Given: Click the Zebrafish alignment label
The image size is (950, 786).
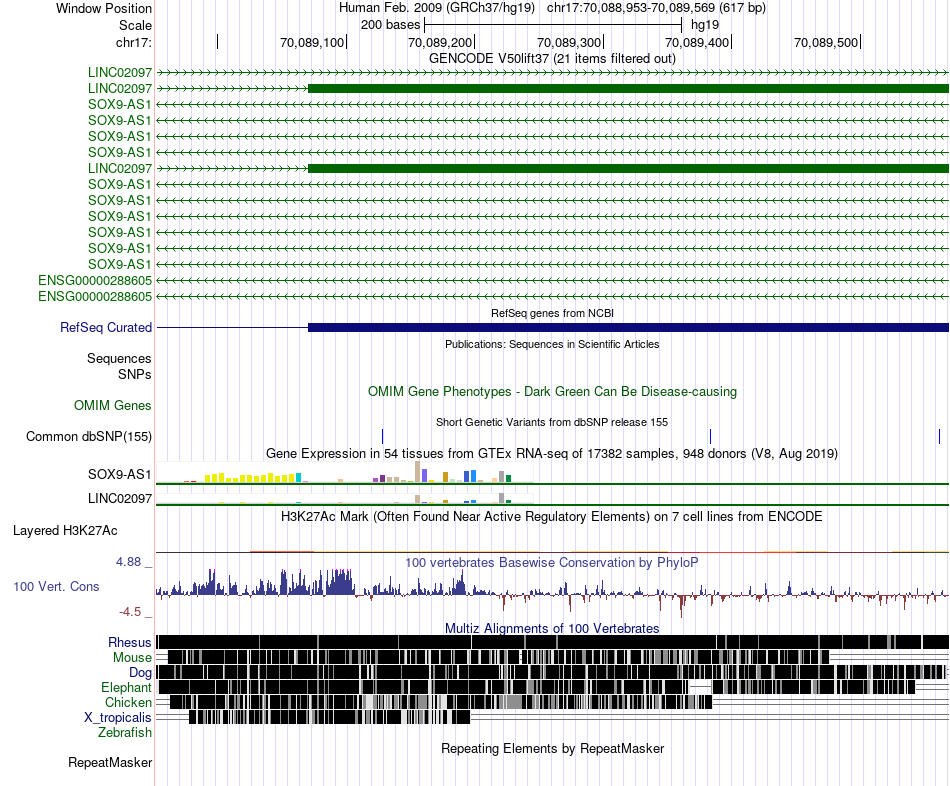Looking at the screenshot, I should coord(125,732).
